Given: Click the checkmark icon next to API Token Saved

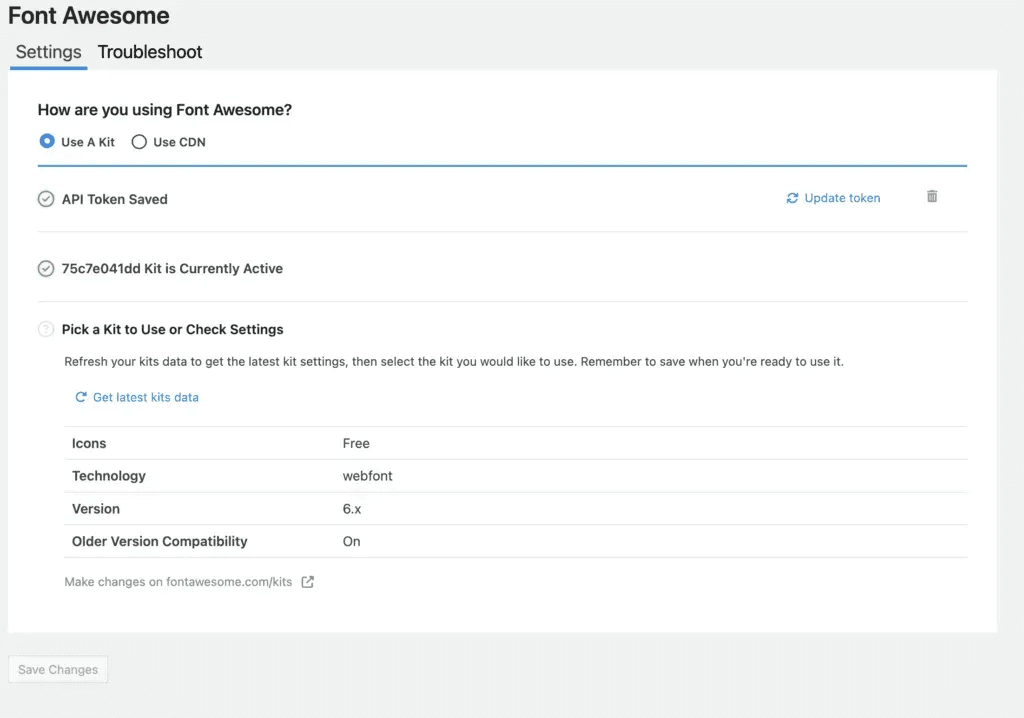Looking at the screenshot, I should [x=46, y=199].
